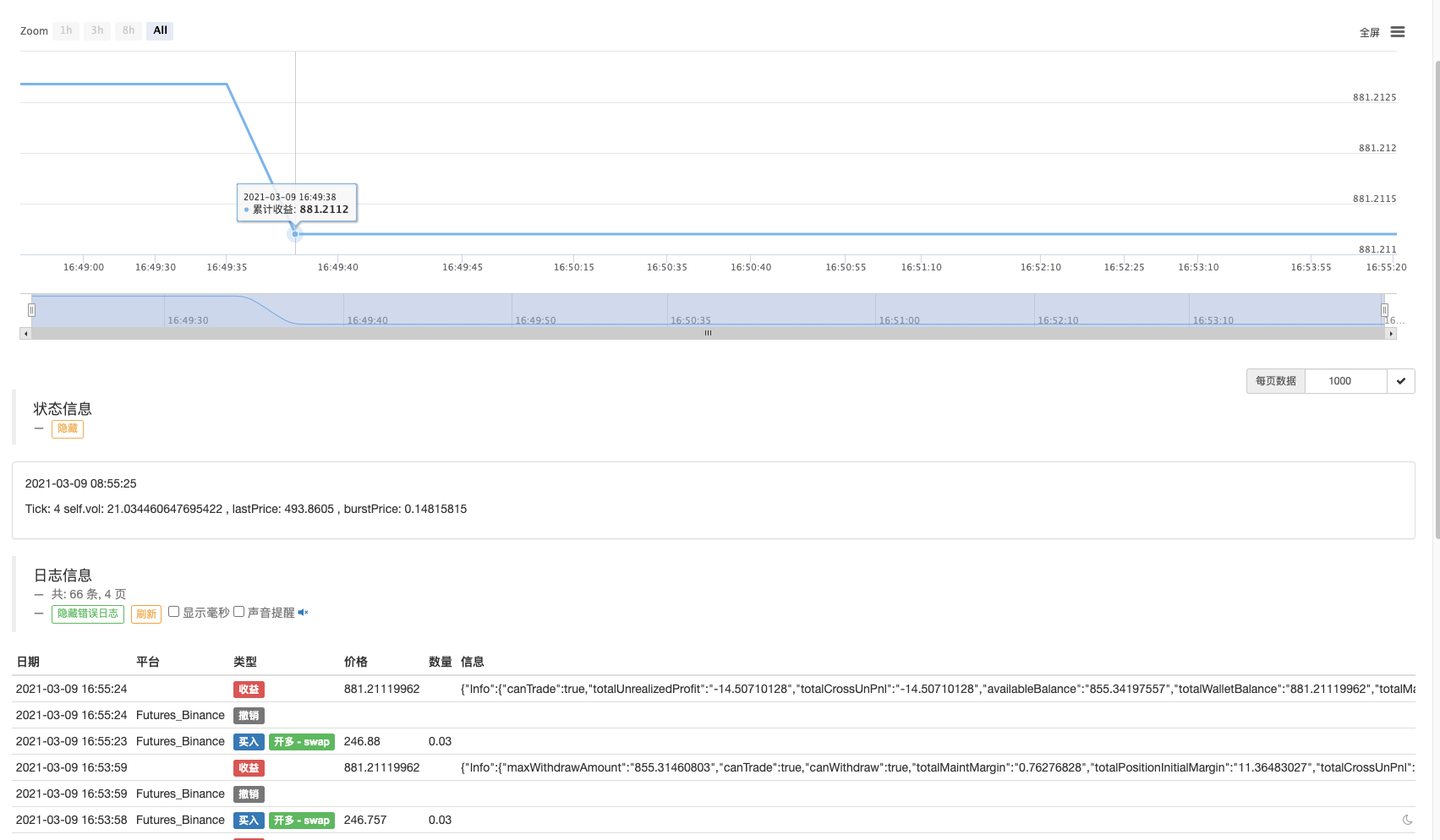The width and height of the screenshot is (1440, 840).
Task: Click the navigator scrollbar center grip
Action: pyautogui.click(x=708, y=334)
